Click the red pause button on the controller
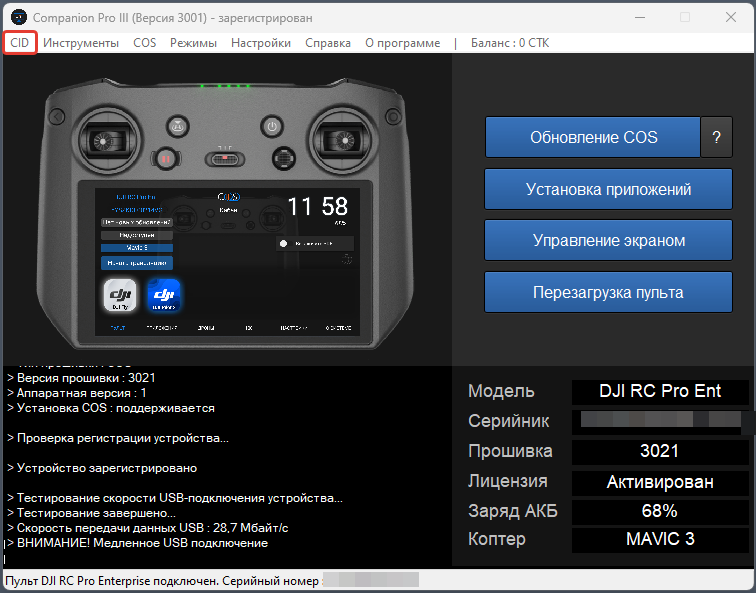This screenshot has height=593, width=756. pos(165,159)
